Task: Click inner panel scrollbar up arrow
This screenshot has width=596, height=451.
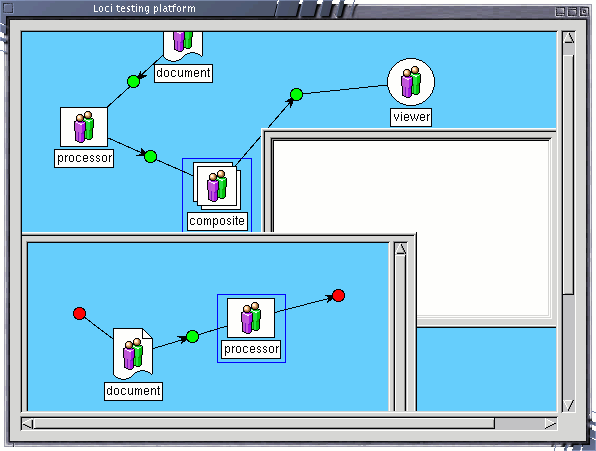Action: tap(401, 249)
